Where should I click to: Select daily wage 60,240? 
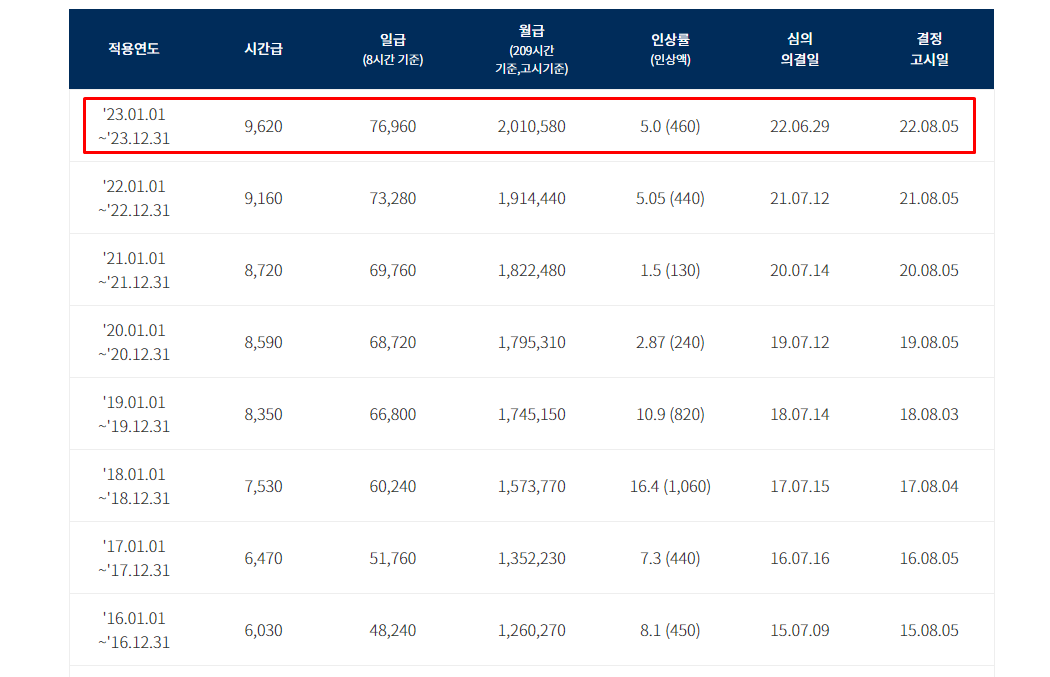393,486
